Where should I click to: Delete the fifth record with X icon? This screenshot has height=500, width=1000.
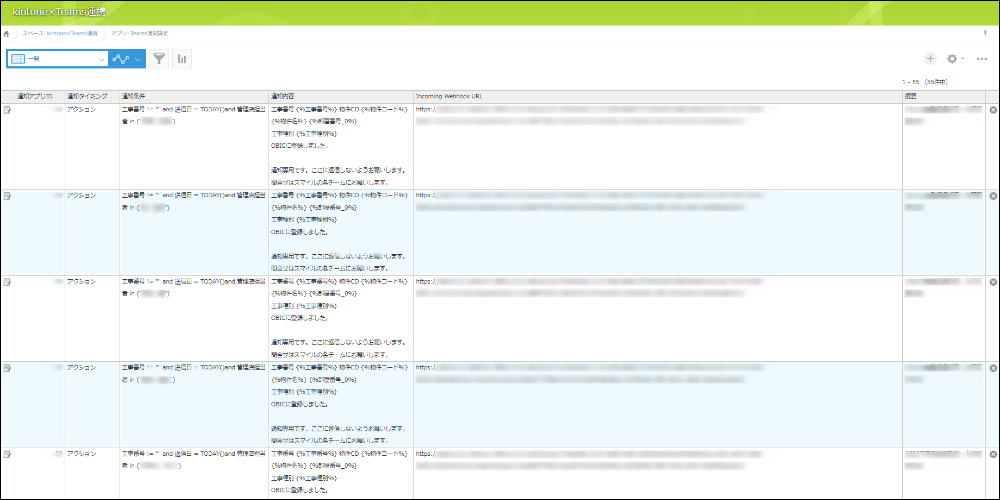tap(993, 454)
